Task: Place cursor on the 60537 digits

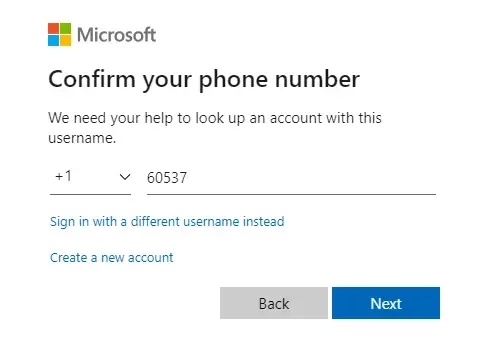Action: 167,178
